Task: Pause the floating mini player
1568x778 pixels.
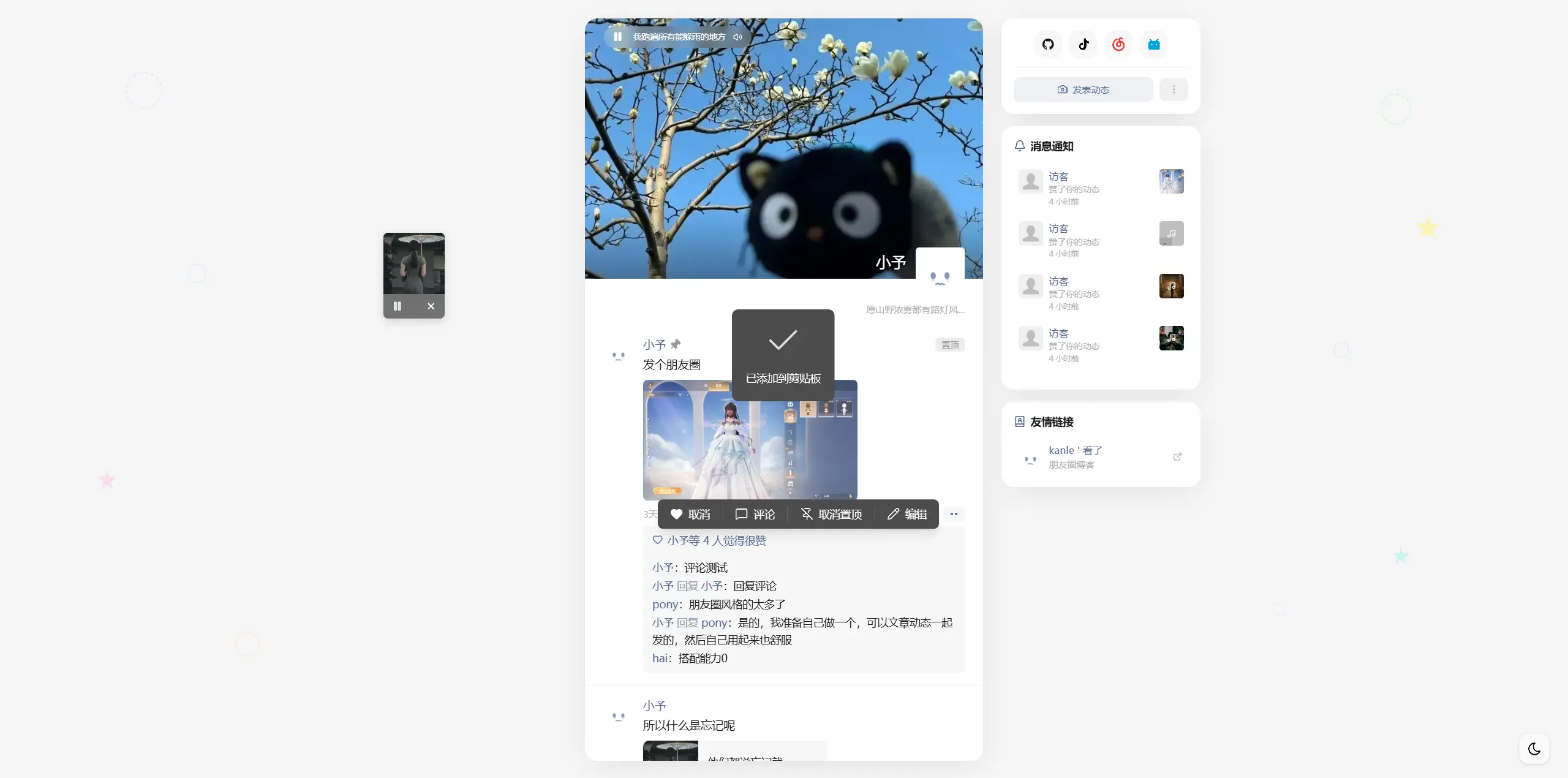Action: click(398, 306)
